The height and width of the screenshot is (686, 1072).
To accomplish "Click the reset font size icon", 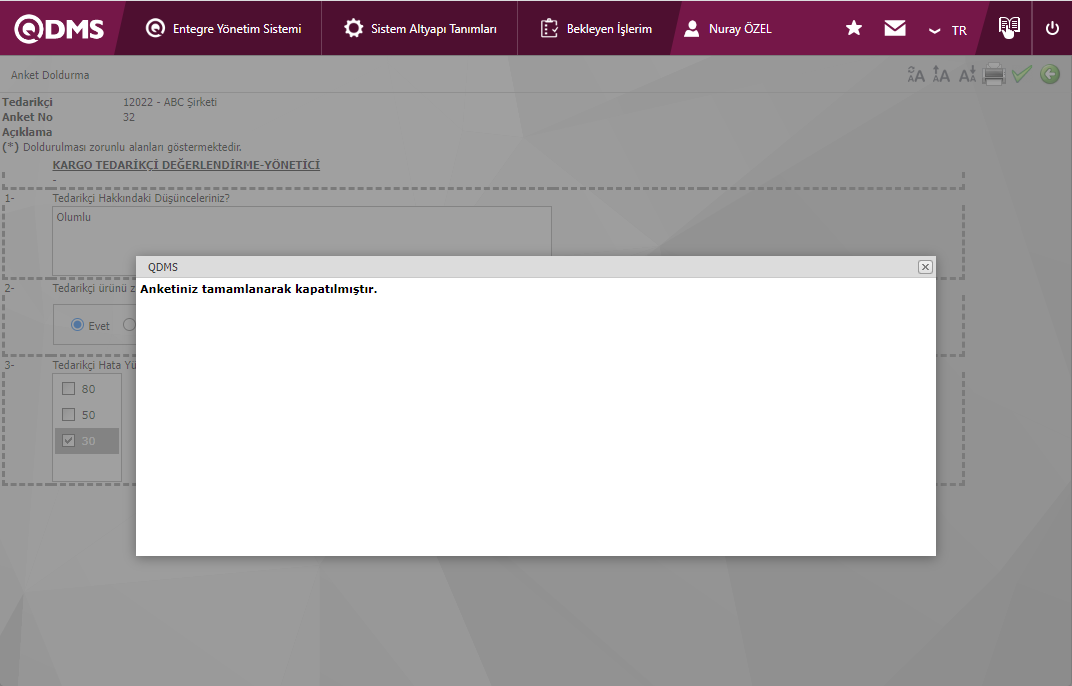I will [915, 74].
